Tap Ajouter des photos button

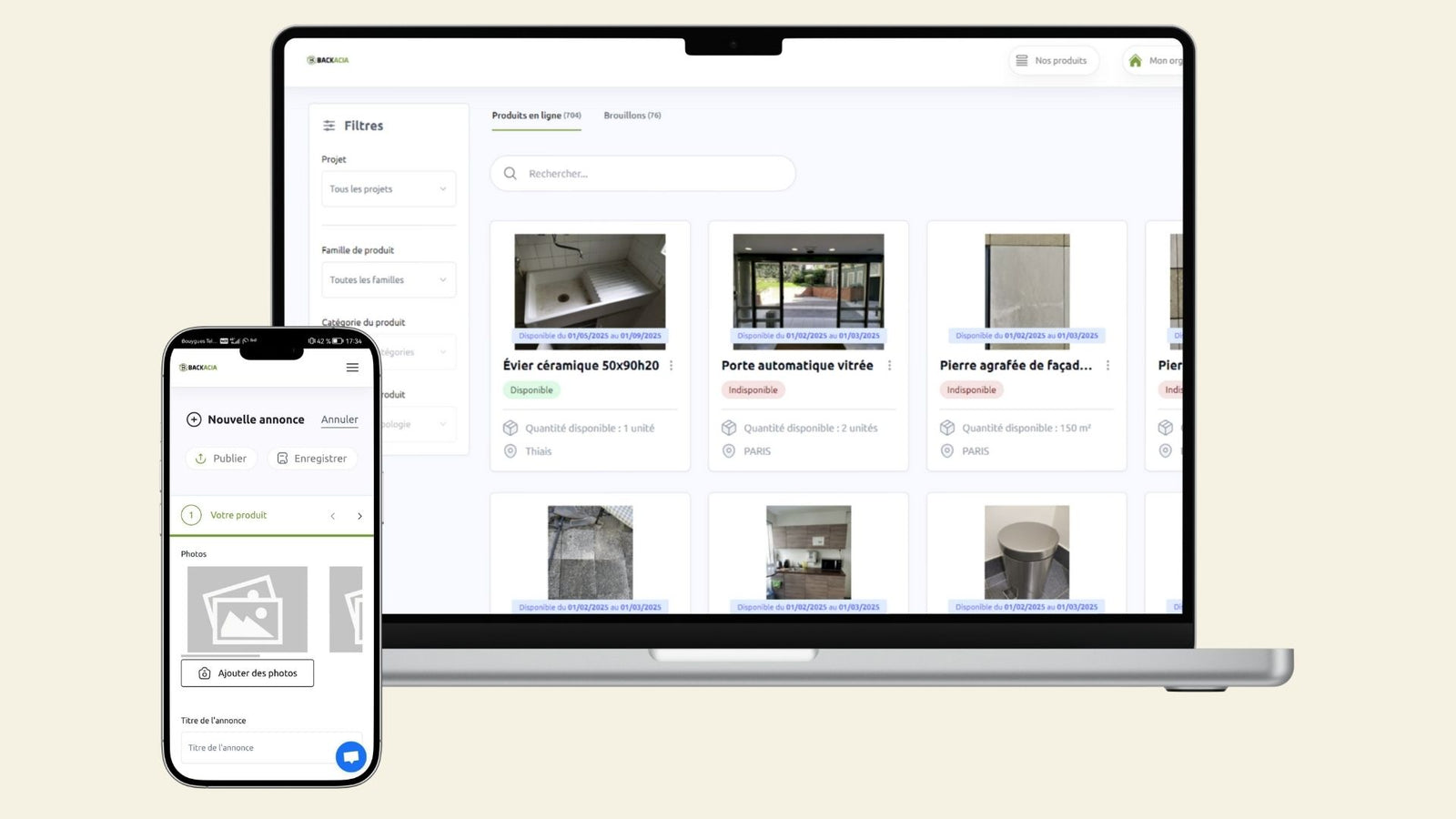pyautogui.click(x=248, y=673)
